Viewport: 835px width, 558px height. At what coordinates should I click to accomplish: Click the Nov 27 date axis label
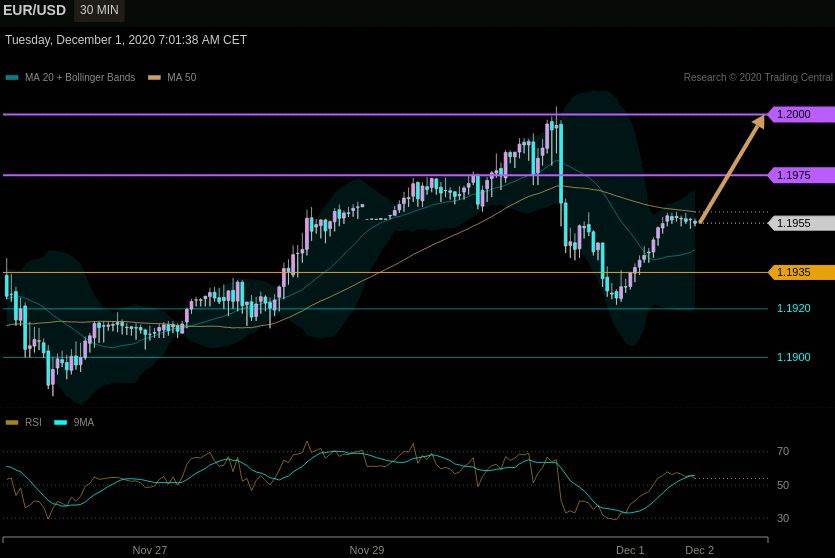tap(150, 550)
